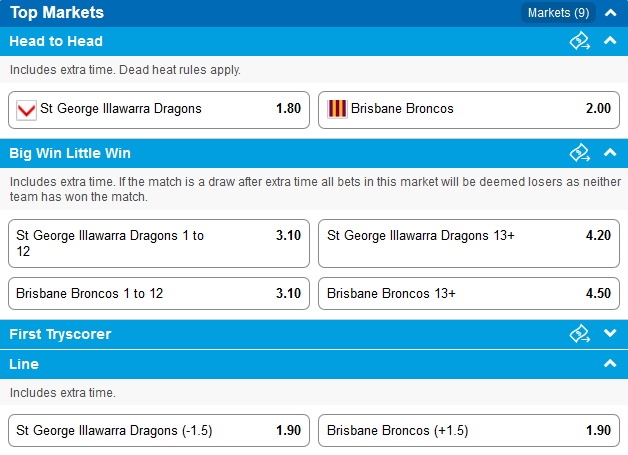The height and width of the screenshot is (455, 628).
Task: Collapse the Head to Head market
Action: 610,40
